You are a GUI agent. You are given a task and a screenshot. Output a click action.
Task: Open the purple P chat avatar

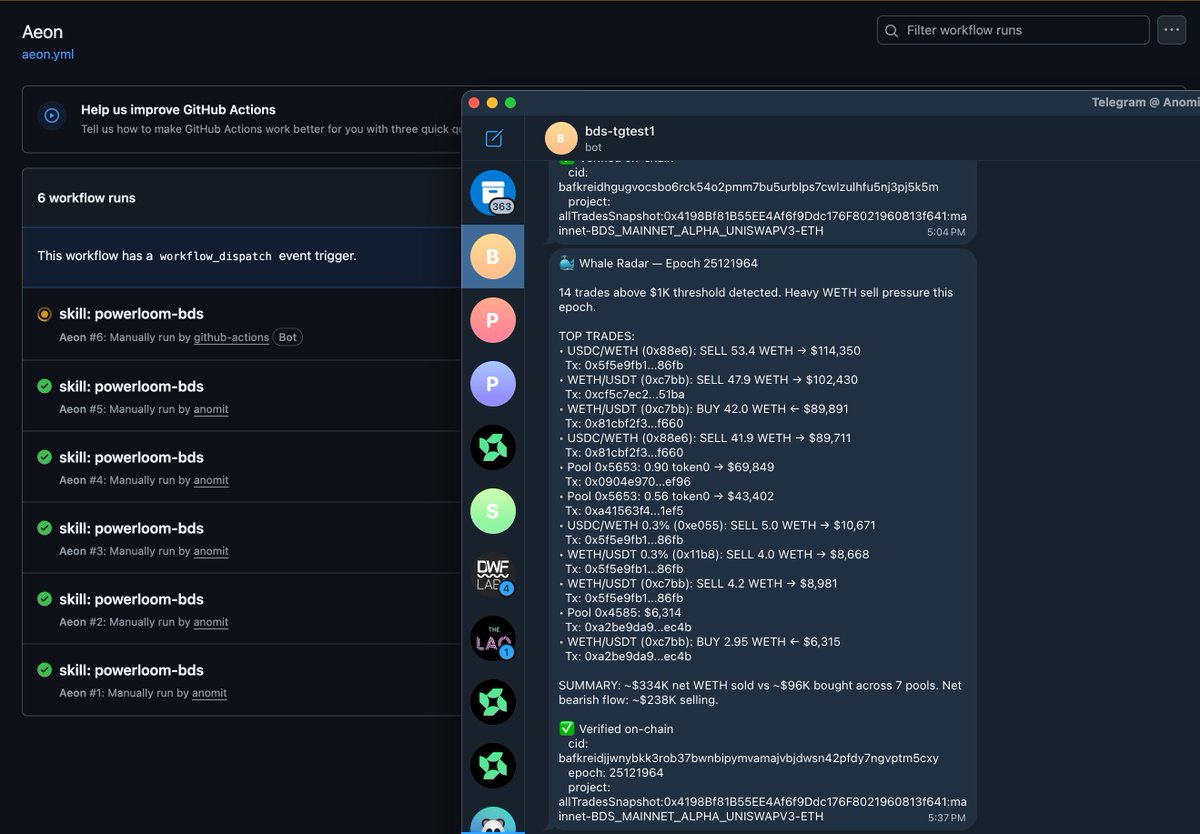pos(493,384)
